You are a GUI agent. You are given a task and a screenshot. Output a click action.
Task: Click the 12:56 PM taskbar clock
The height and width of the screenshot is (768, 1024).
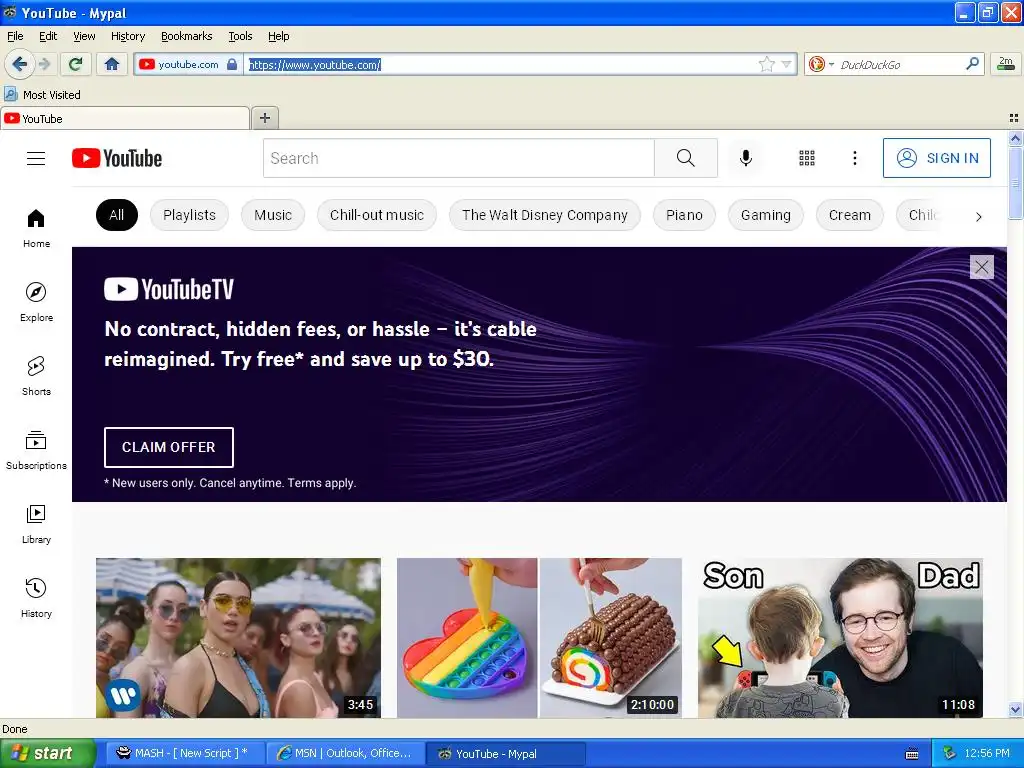click(987, 754)
